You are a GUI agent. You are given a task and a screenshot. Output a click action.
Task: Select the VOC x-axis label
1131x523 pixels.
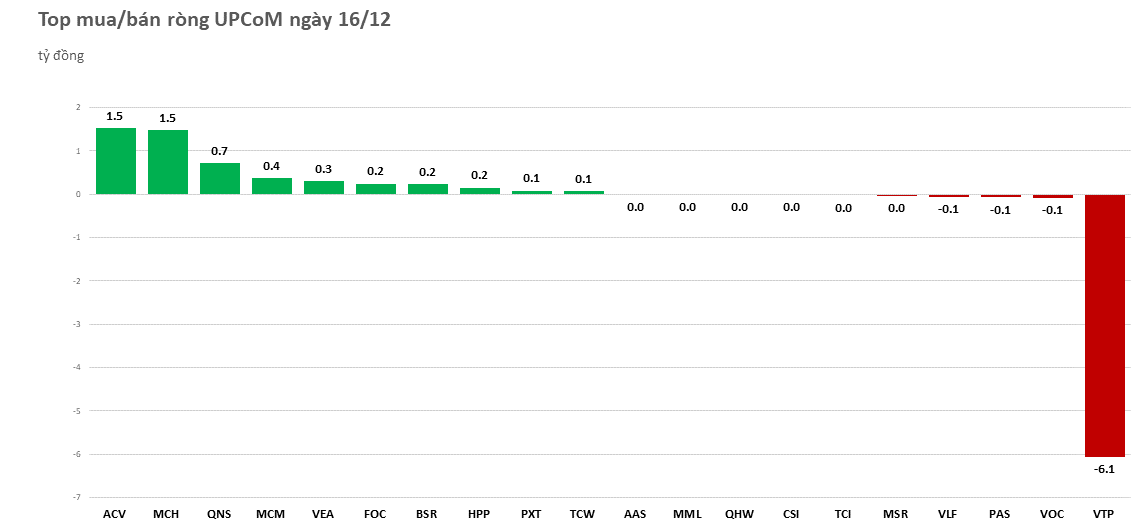pos(1052,514)
